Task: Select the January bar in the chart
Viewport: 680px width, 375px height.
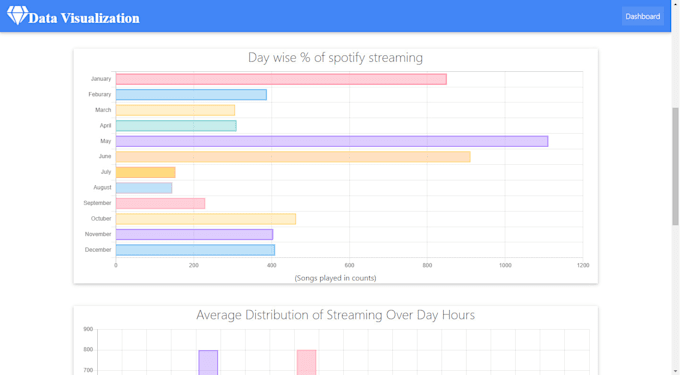Action: click(281, 79)
